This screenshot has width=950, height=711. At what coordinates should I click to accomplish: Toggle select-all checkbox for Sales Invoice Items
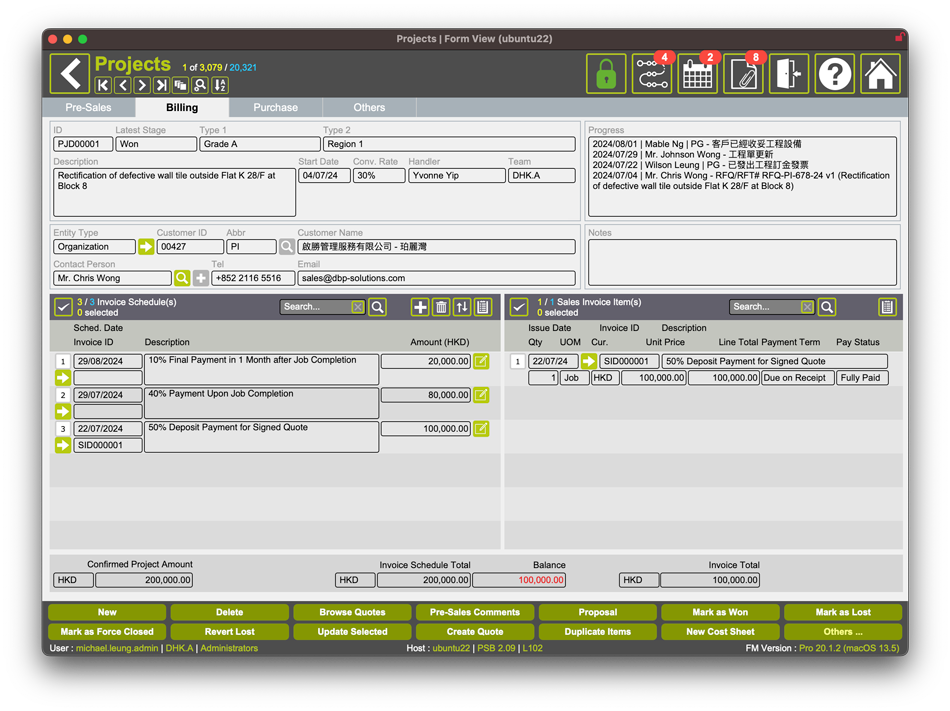(518, 307)
